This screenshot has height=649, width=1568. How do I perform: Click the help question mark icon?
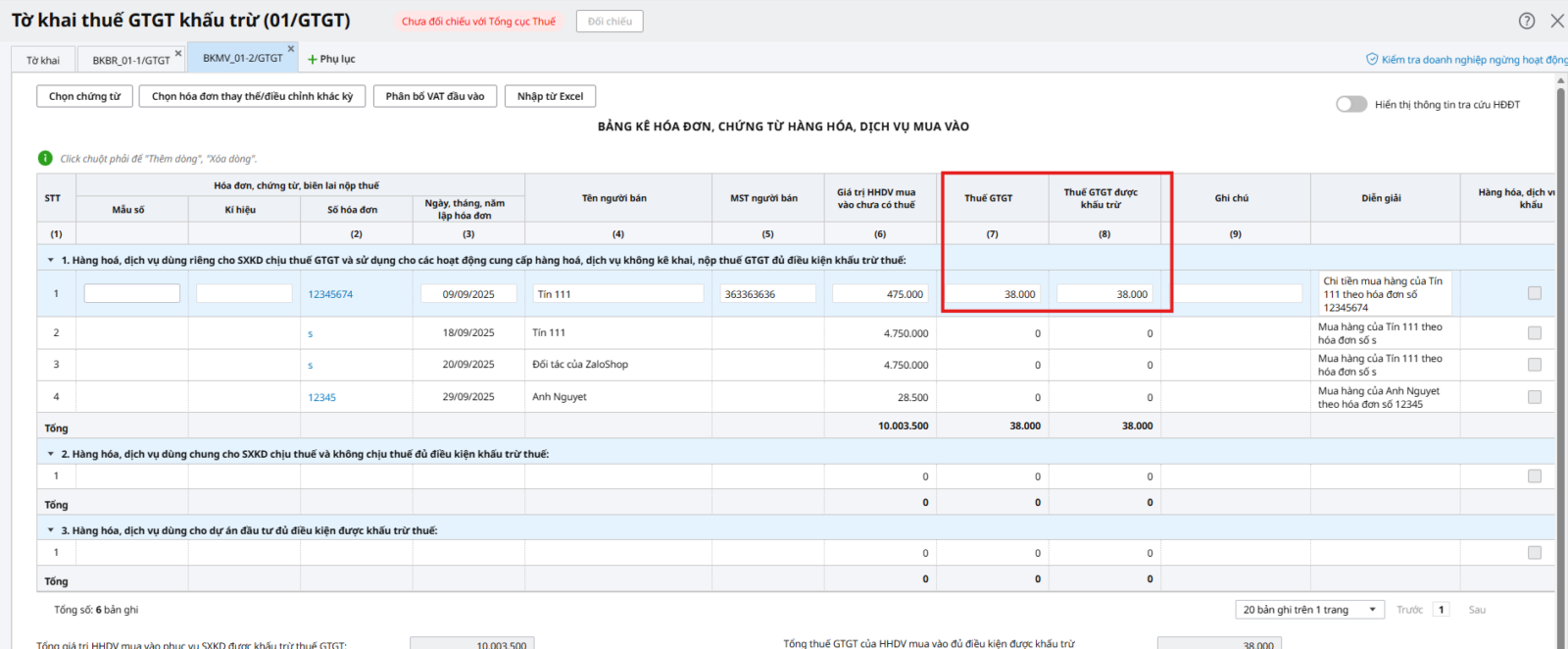[1527, 21]
